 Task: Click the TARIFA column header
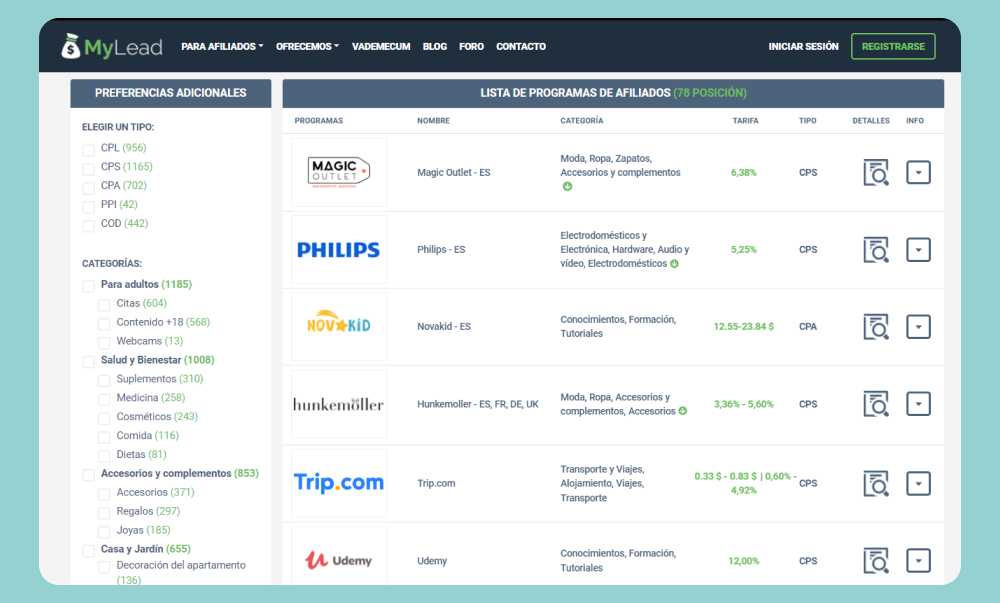coord(746,120)
